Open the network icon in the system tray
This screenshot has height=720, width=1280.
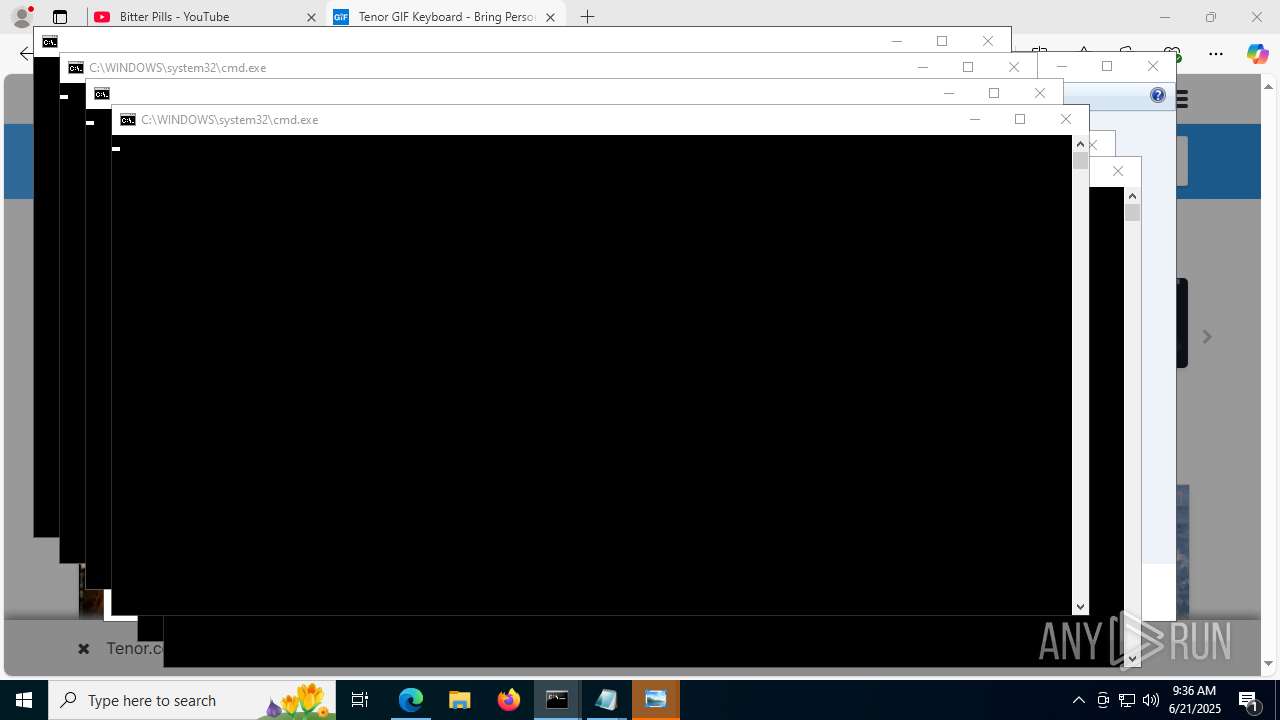(x=1127, y=700)
